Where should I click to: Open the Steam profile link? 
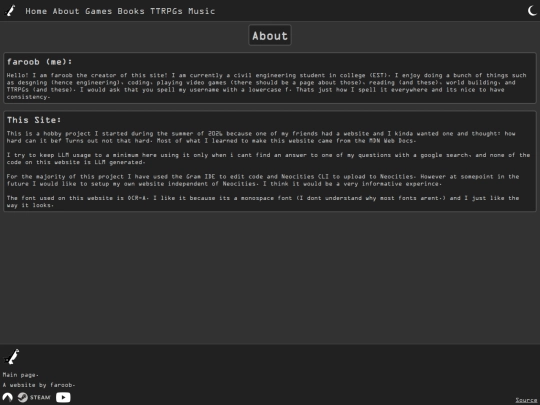pos(34,397)
